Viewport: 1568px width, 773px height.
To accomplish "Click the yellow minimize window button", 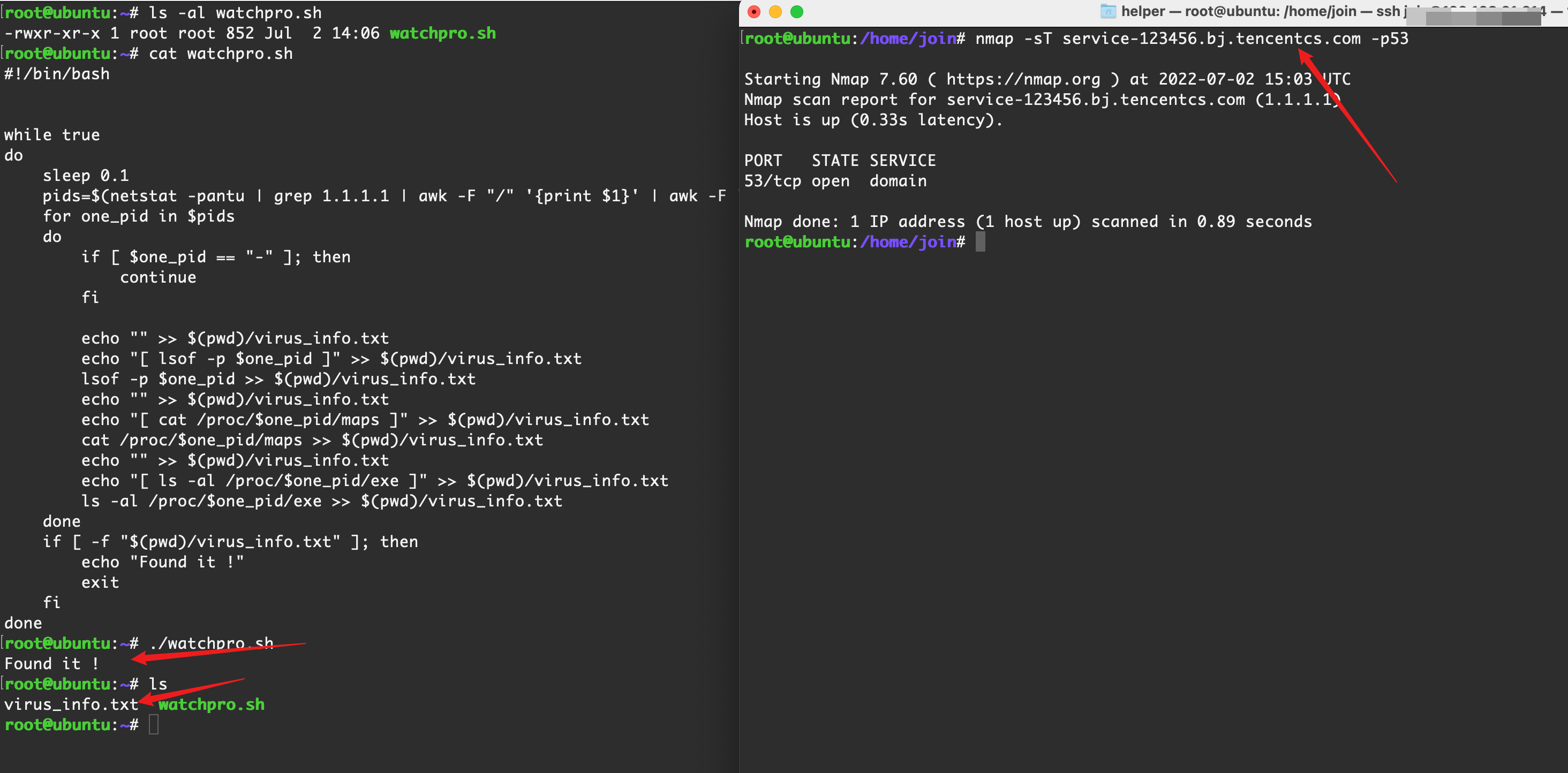I will [775, 12].
